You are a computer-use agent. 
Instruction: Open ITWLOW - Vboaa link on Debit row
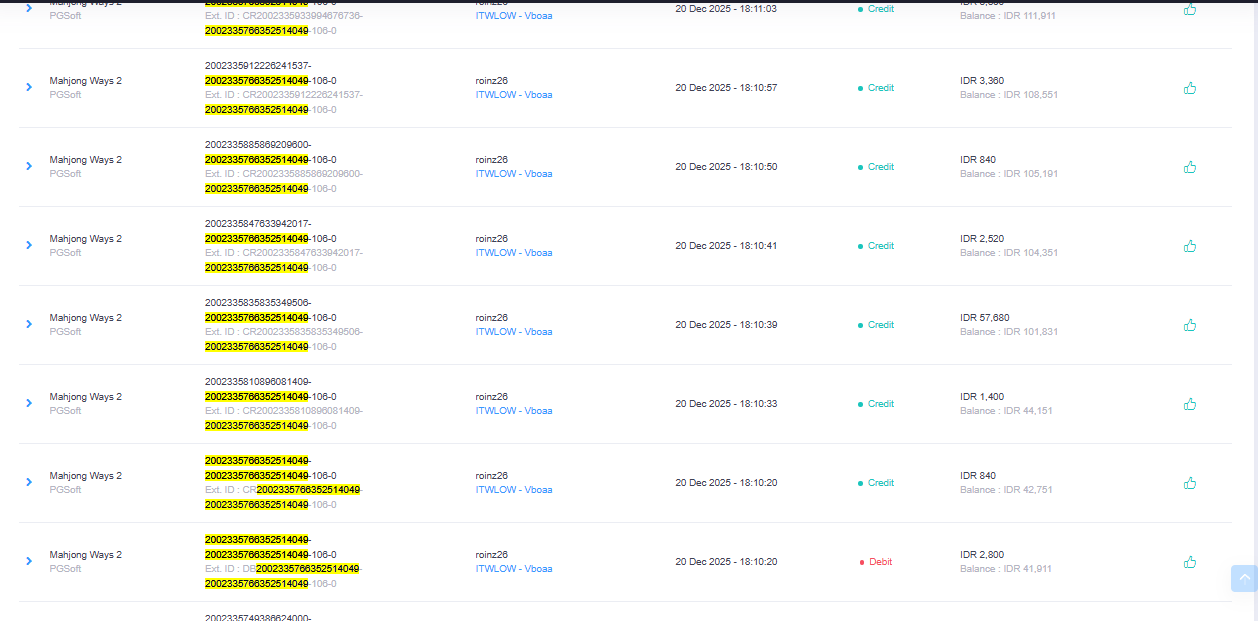click(514, 569)
